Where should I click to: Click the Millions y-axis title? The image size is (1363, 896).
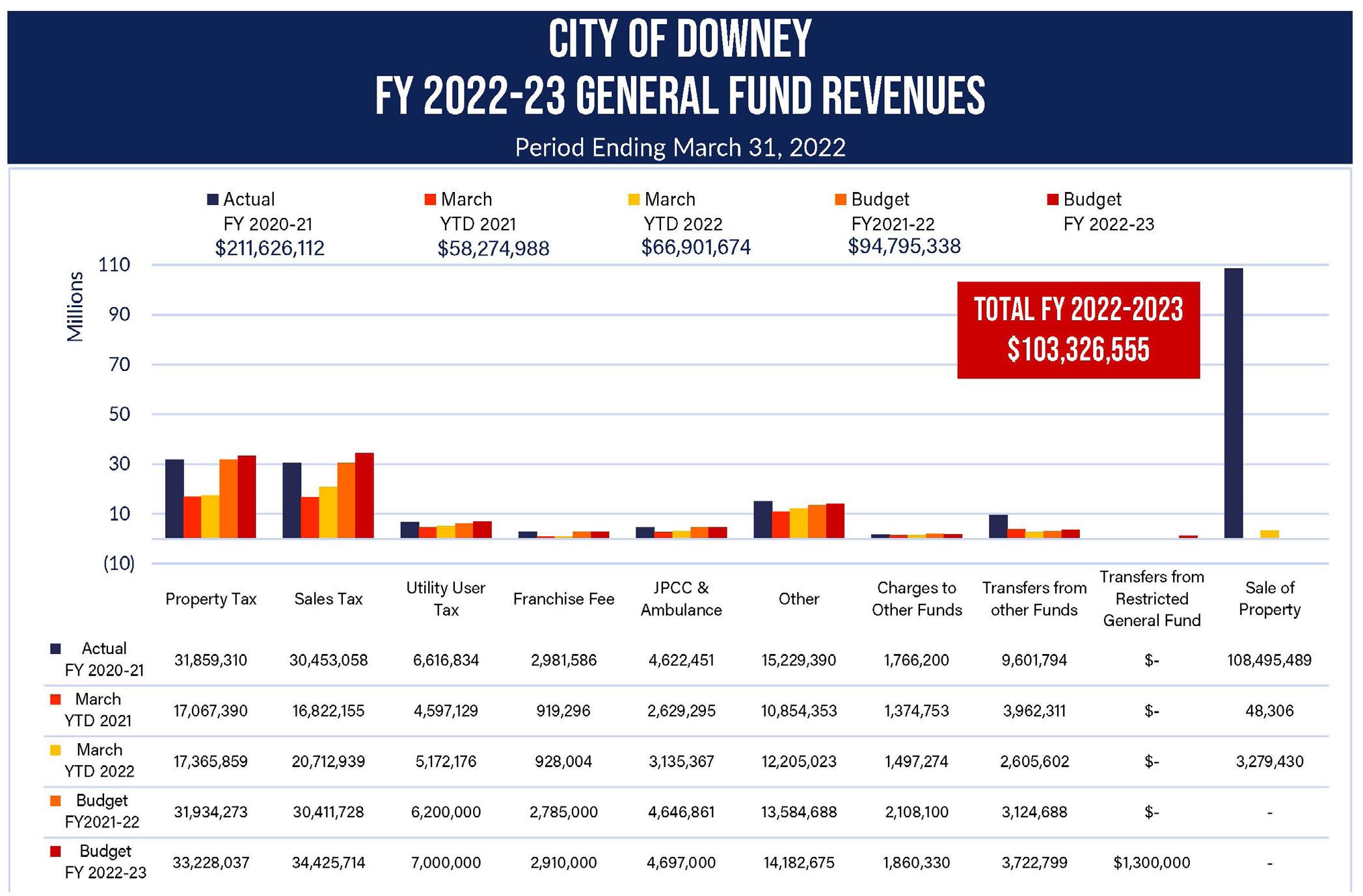pyautogui.click(x=75, y=306)
